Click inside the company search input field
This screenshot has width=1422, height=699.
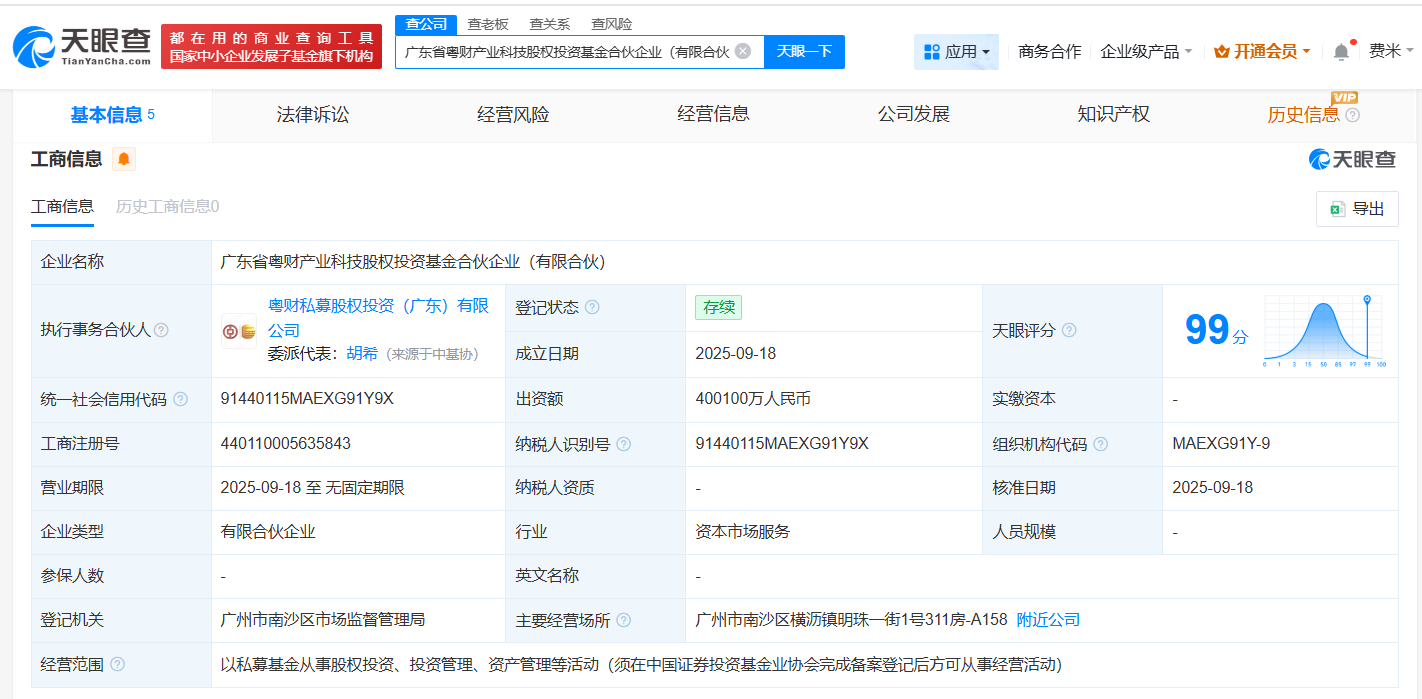(x=570, y=52)
